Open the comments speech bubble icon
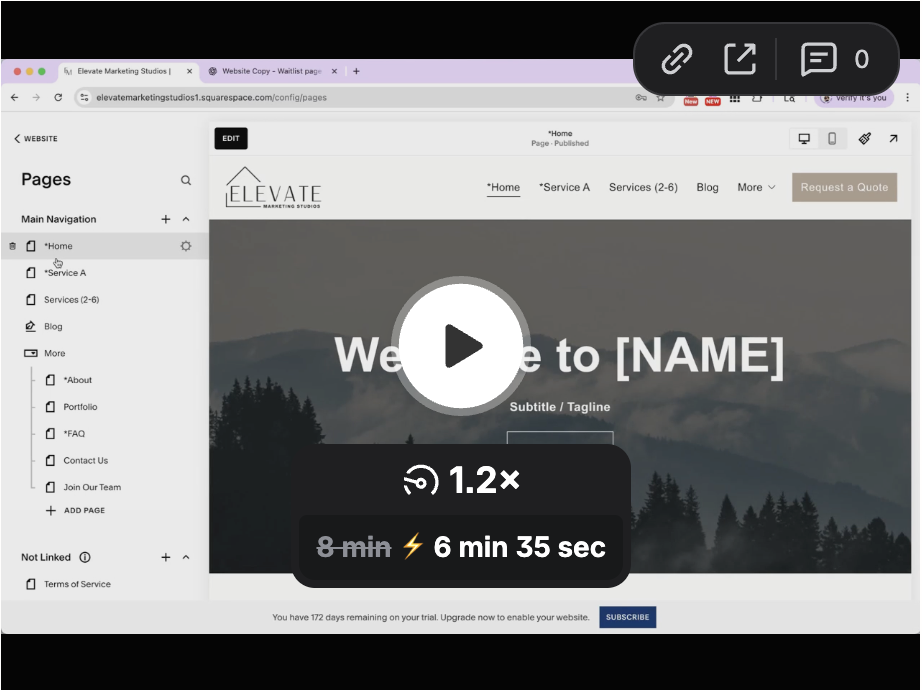The width and height of the screenshot is (922, 690). pos(818,59)
